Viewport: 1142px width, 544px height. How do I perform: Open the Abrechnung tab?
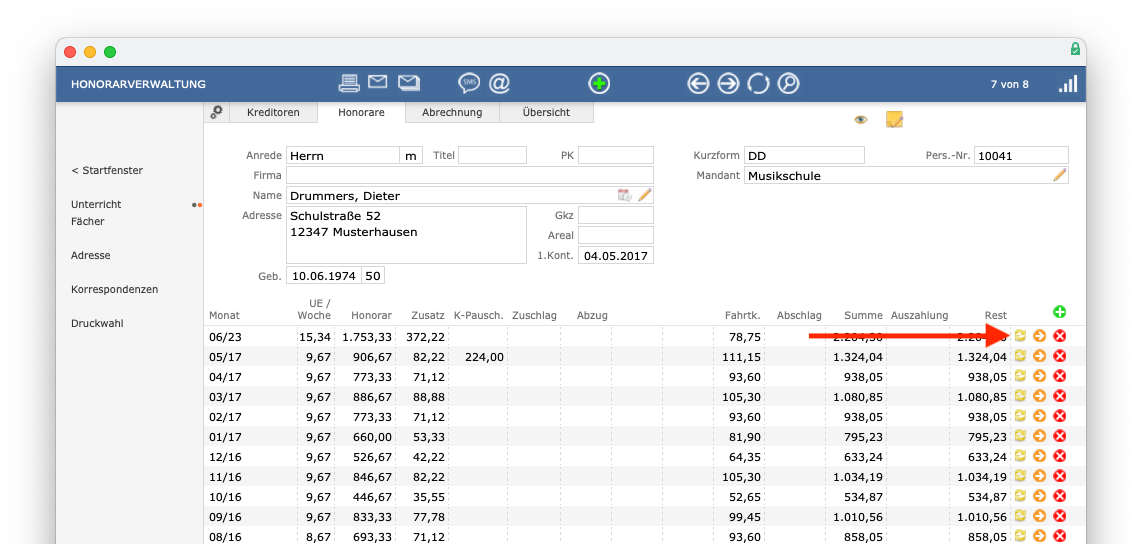[452, 112]
